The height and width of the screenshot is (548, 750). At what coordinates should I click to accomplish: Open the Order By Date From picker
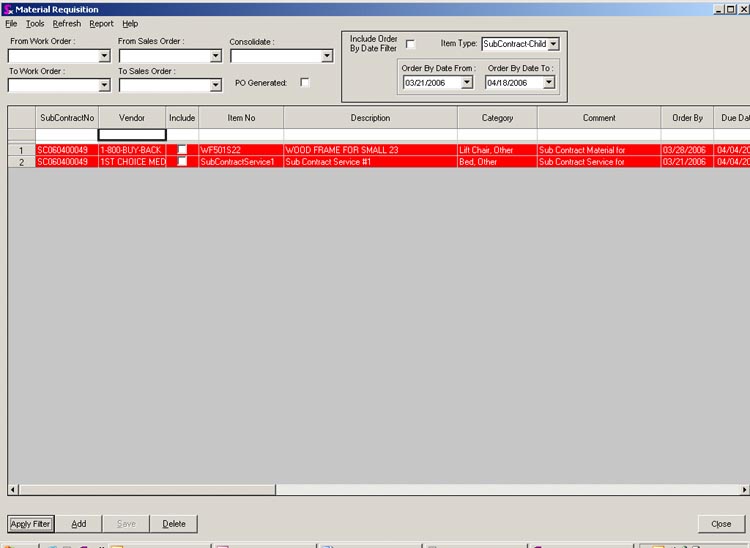click(x=466, y=83)
